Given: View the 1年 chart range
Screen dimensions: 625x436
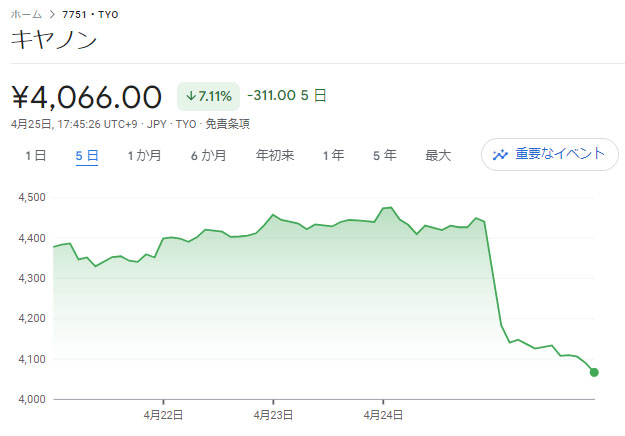Looking at the screenshot, I should [333, 155].
